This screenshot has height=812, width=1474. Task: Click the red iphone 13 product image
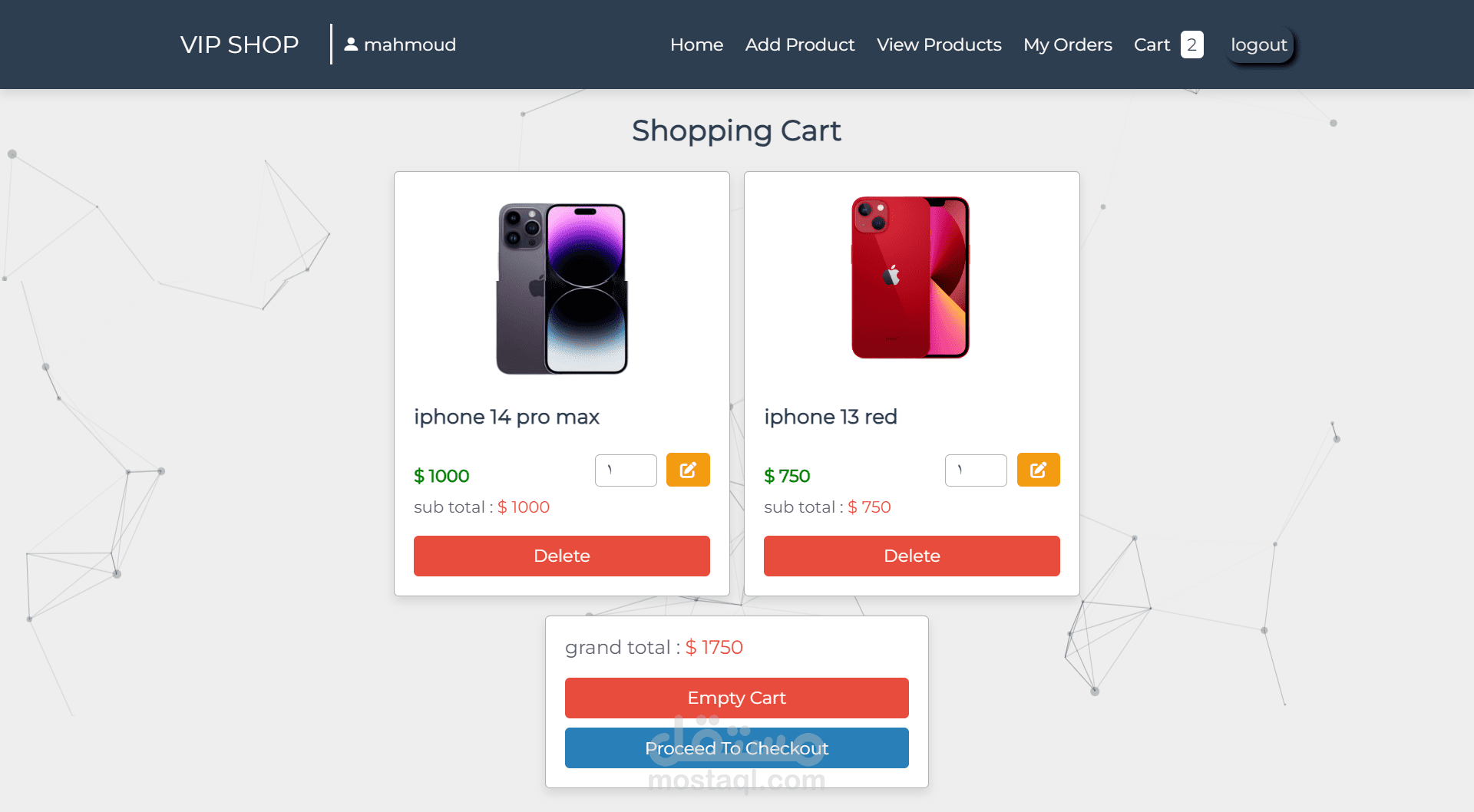click(x=911, y=278)
